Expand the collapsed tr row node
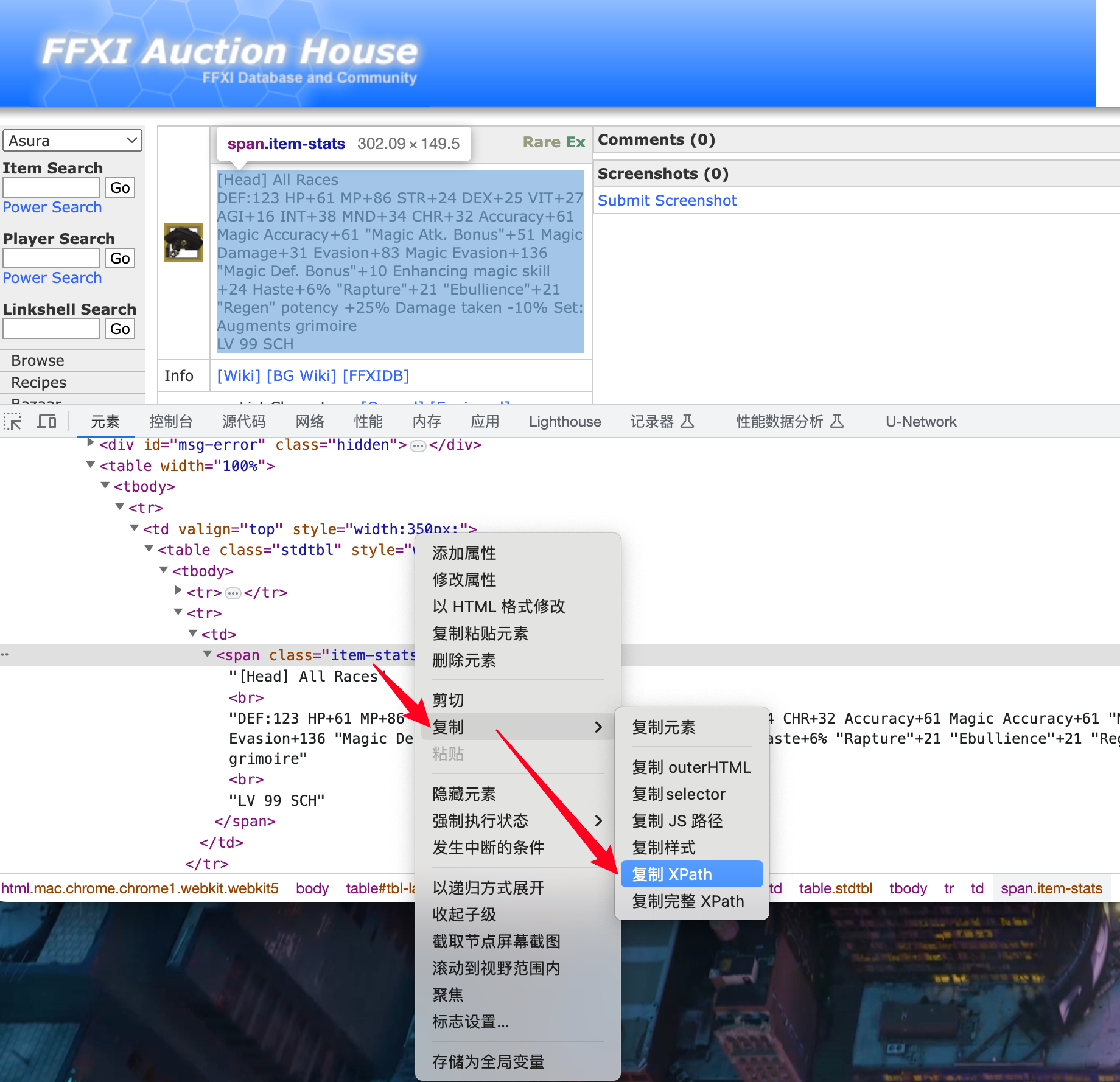 click(178, 590)
